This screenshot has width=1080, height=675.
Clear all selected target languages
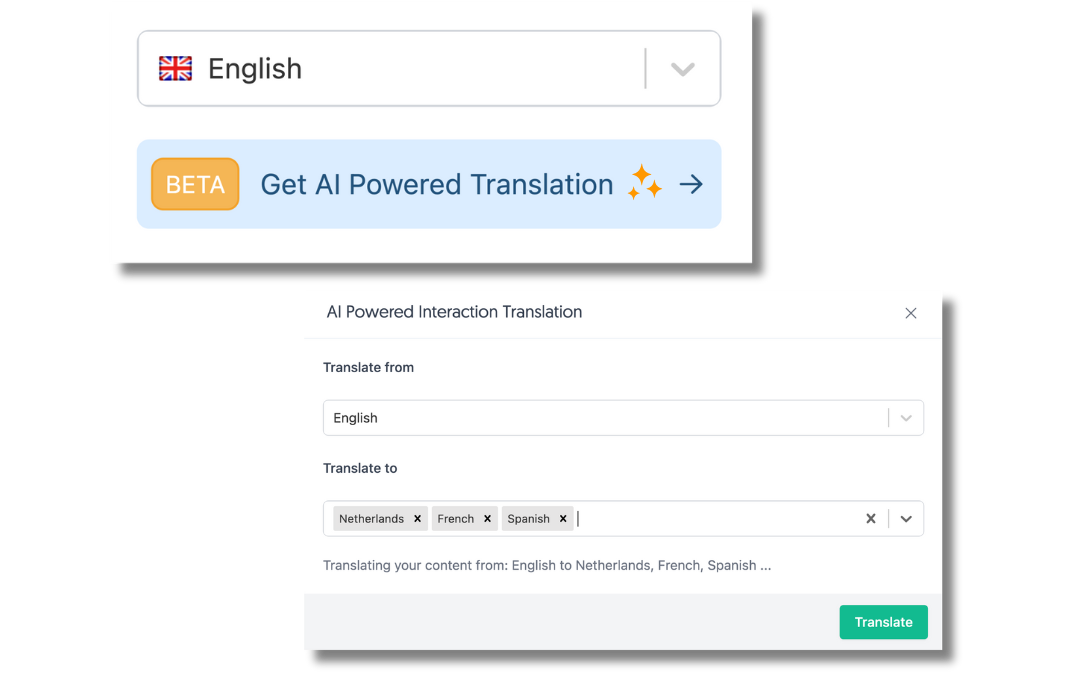click(x=870, y=519)
